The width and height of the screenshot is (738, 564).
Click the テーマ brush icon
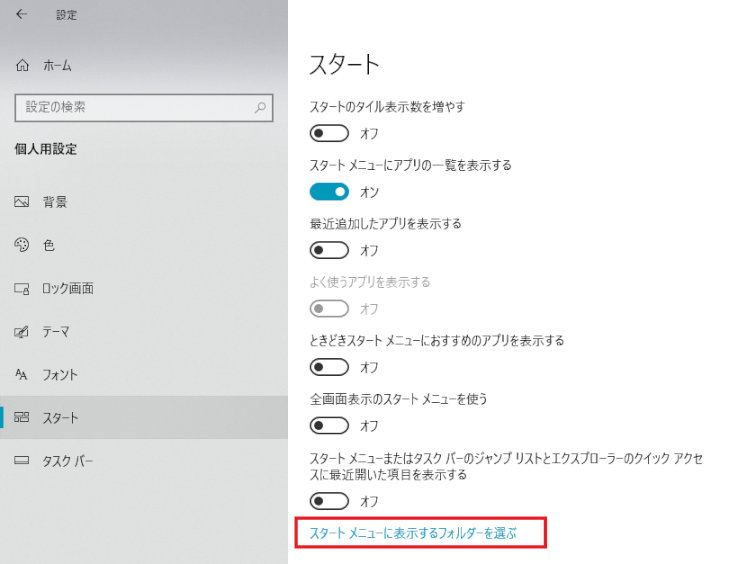click(22, 332)
